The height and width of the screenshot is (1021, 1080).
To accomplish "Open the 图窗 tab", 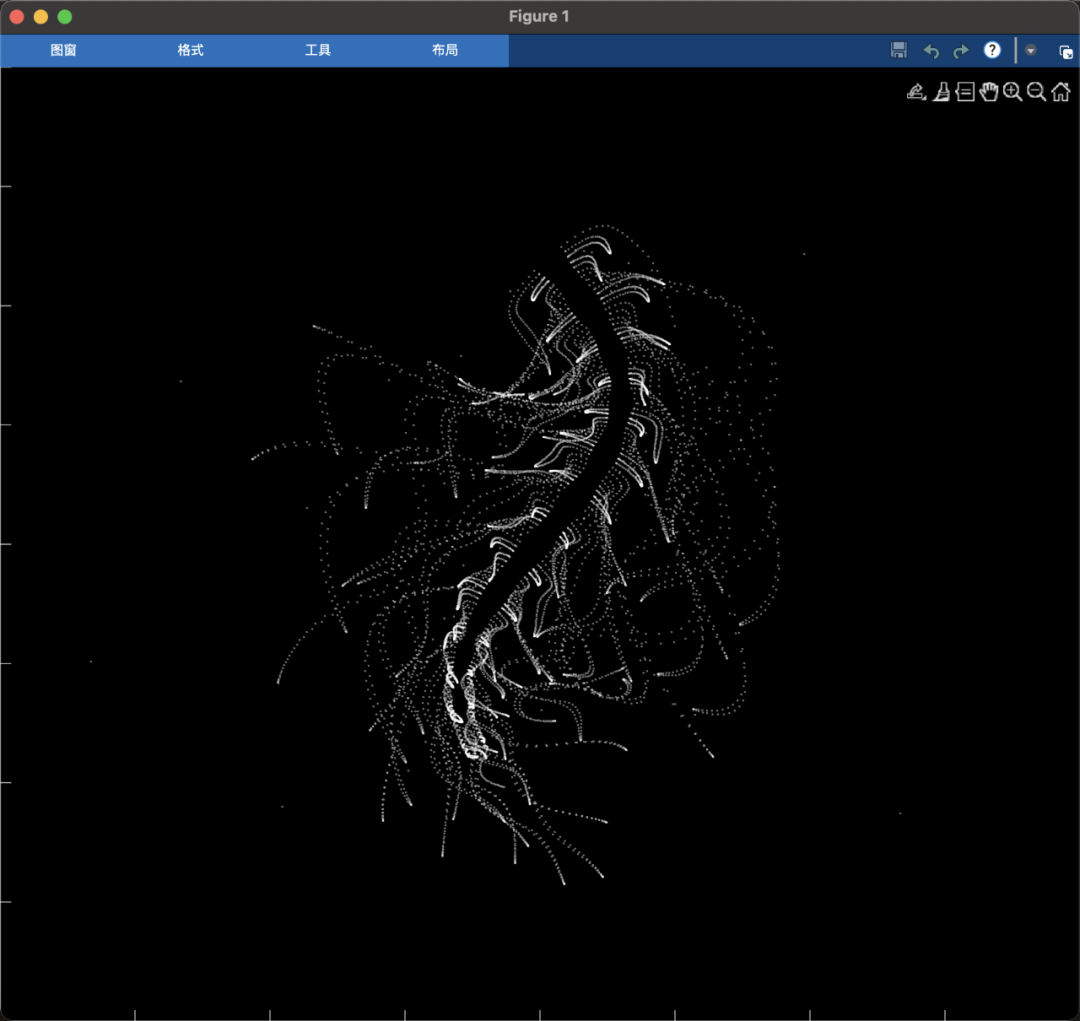I will coord(63,50).
